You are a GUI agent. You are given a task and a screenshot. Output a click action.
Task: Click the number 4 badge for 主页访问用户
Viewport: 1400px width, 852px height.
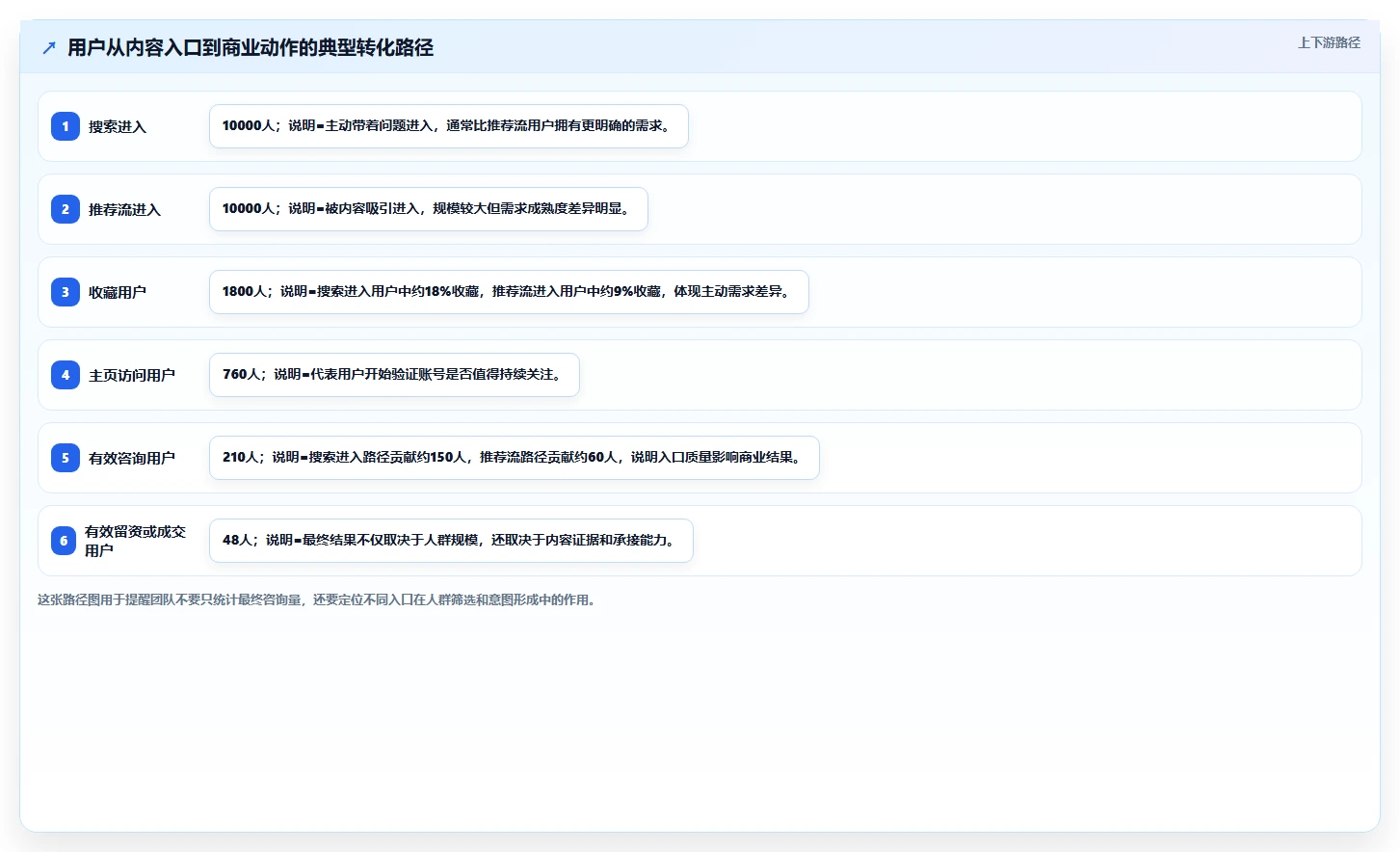pyautogui.click(x=66, y=375)
